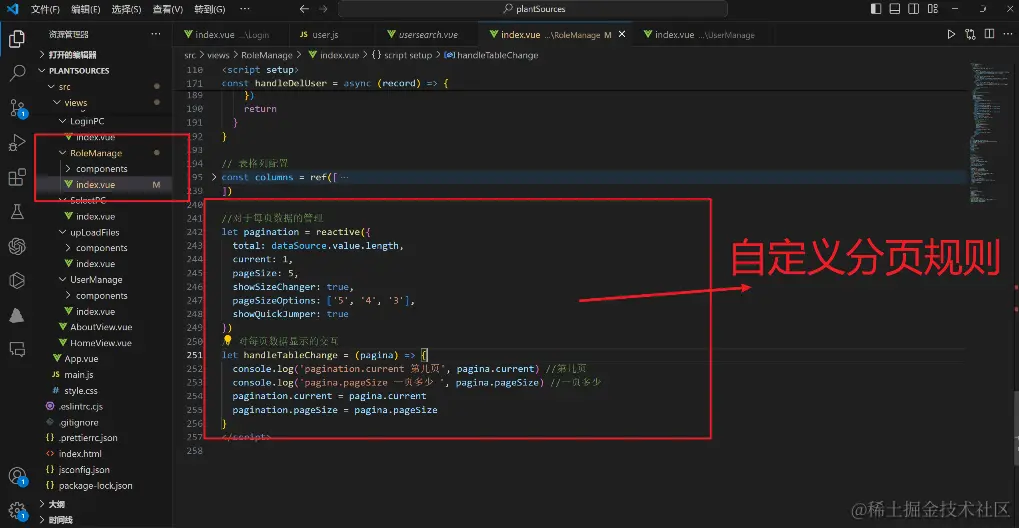
Task: Open the 编辑(E) menu
Action: (x=86, y=9)
